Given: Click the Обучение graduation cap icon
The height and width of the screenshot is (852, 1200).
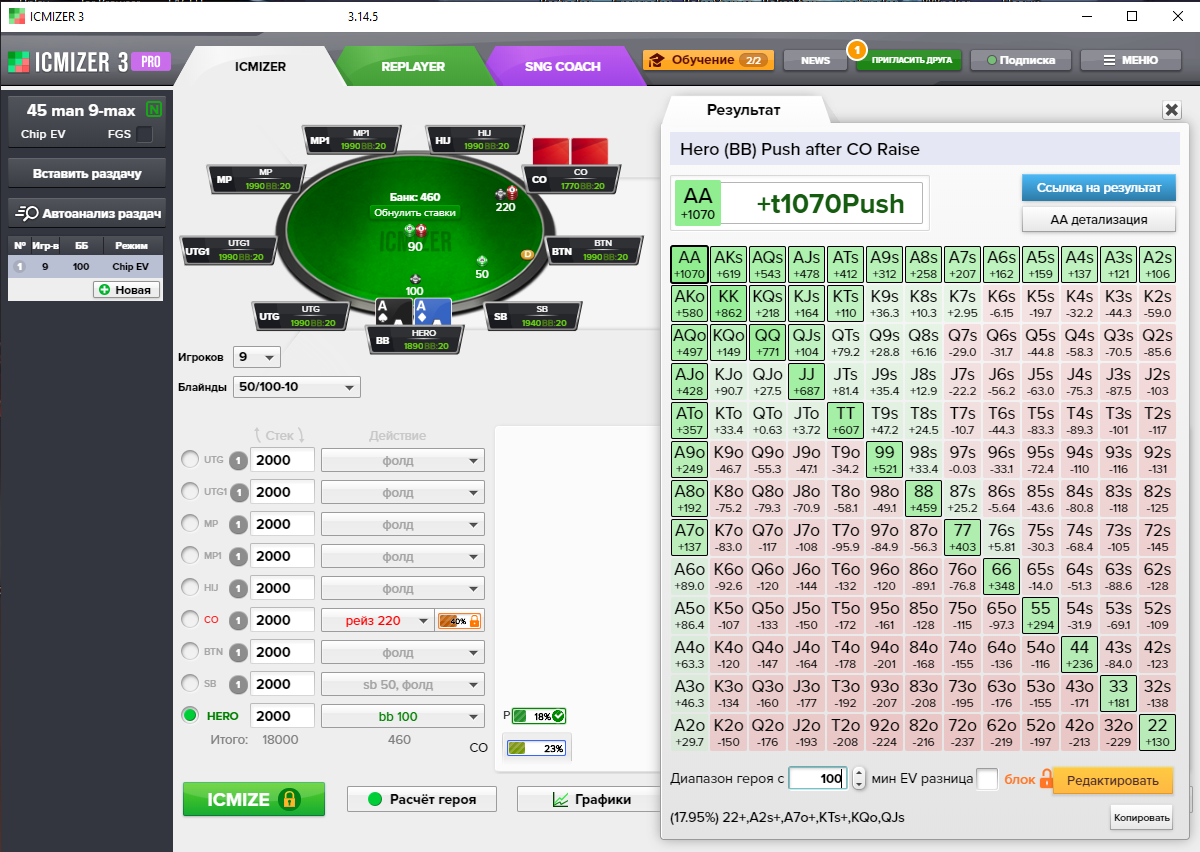Looking at the screenshot, I should point(657,60).
